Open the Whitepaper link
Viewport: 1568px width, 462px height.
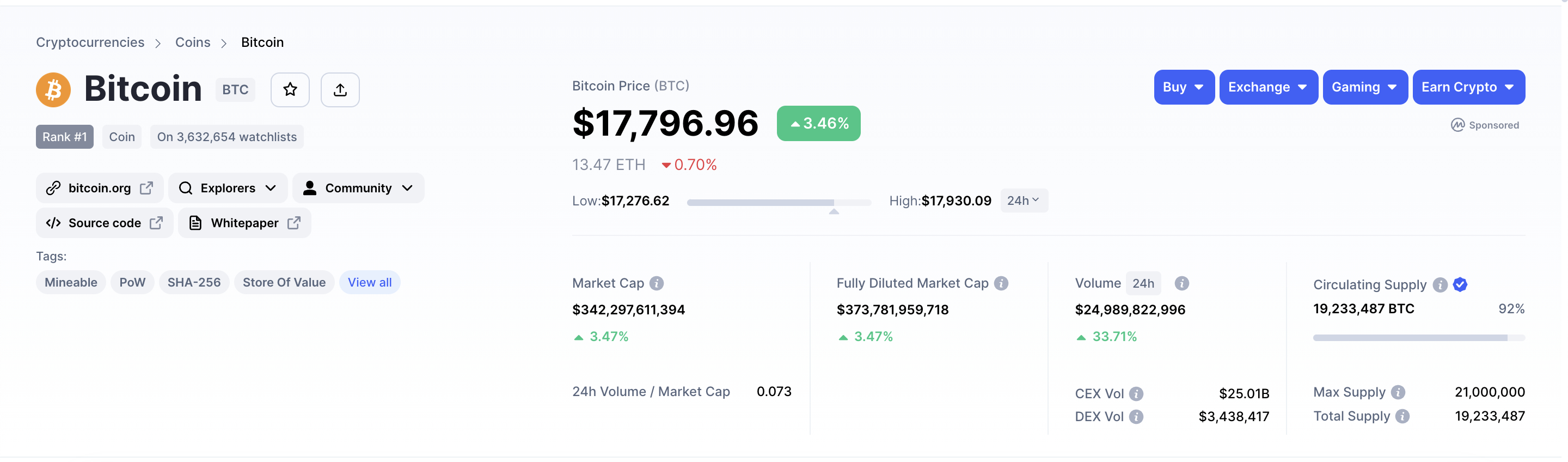point(244,223)
